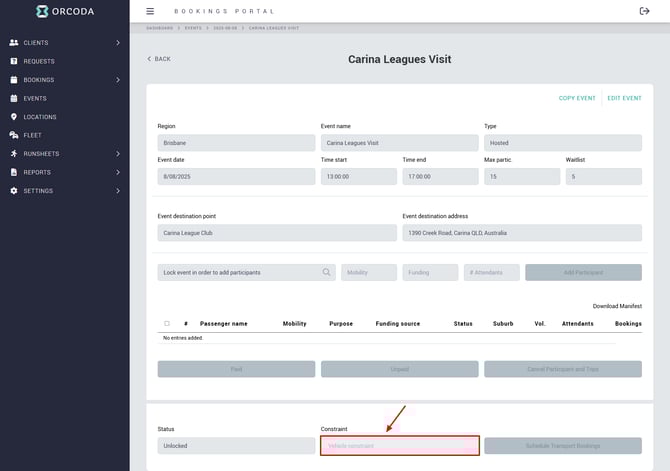
Task: Click Download Manifest
Action: coord(616,306)
